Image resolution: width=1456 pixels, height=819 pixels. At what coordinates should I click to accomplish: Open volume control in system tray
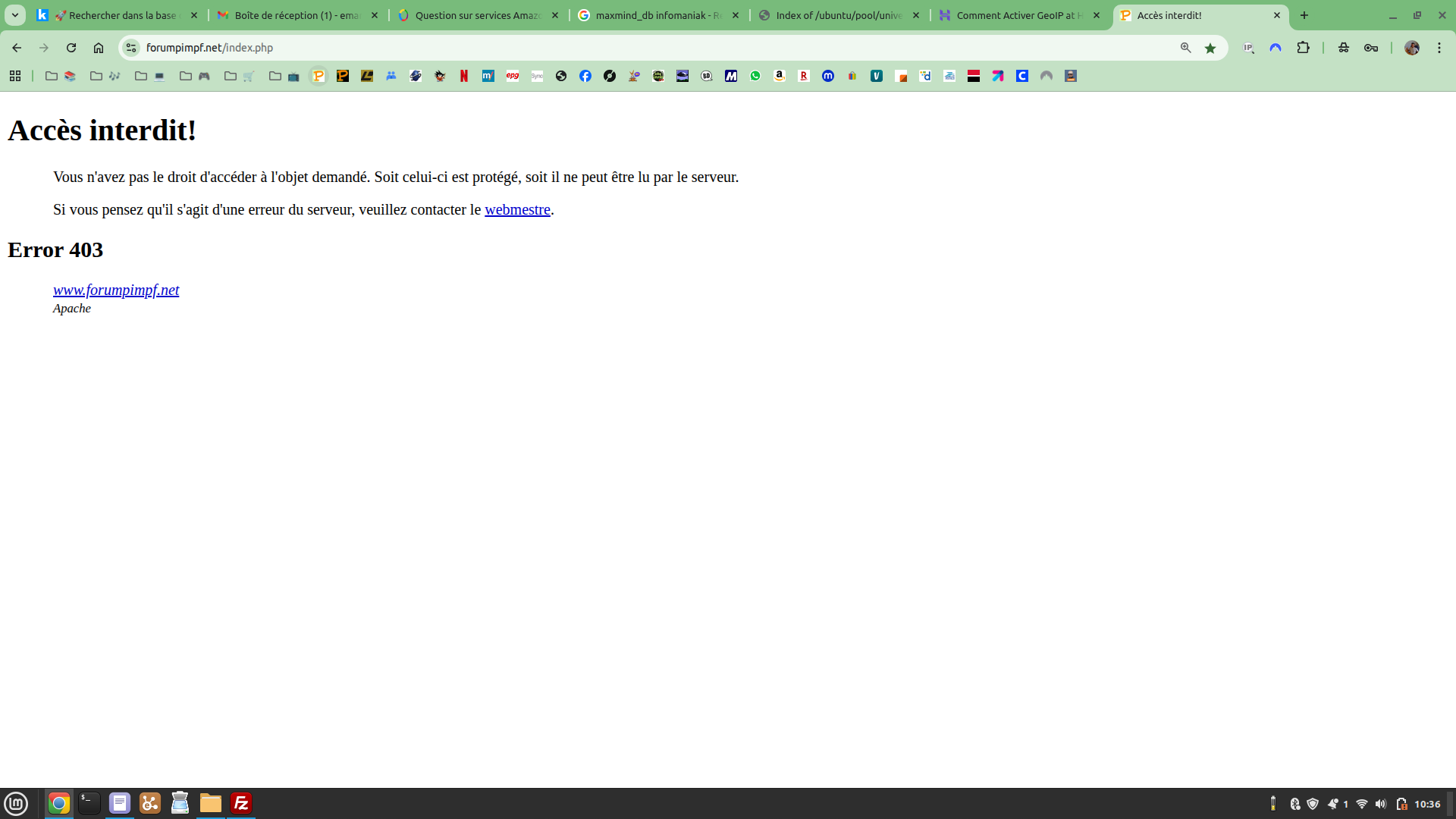pos(1381,804)
